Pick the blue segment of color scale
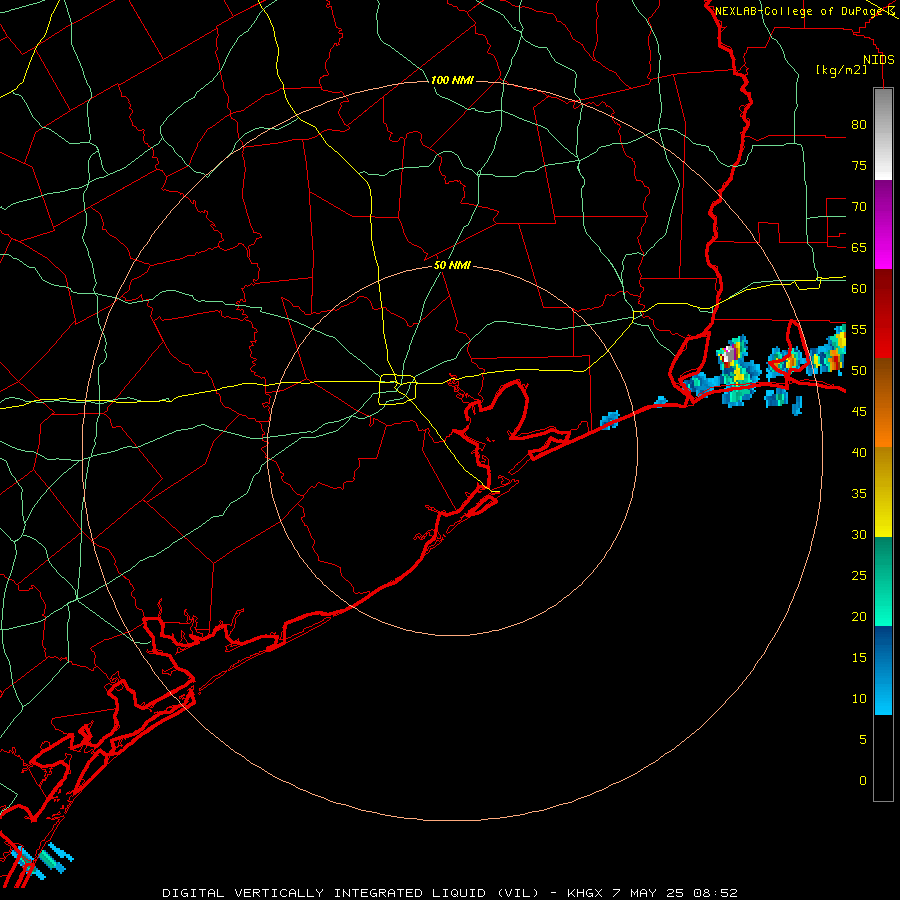Image resolution: width=900 pixels, height=900 pixels. (x=883, y=670)
